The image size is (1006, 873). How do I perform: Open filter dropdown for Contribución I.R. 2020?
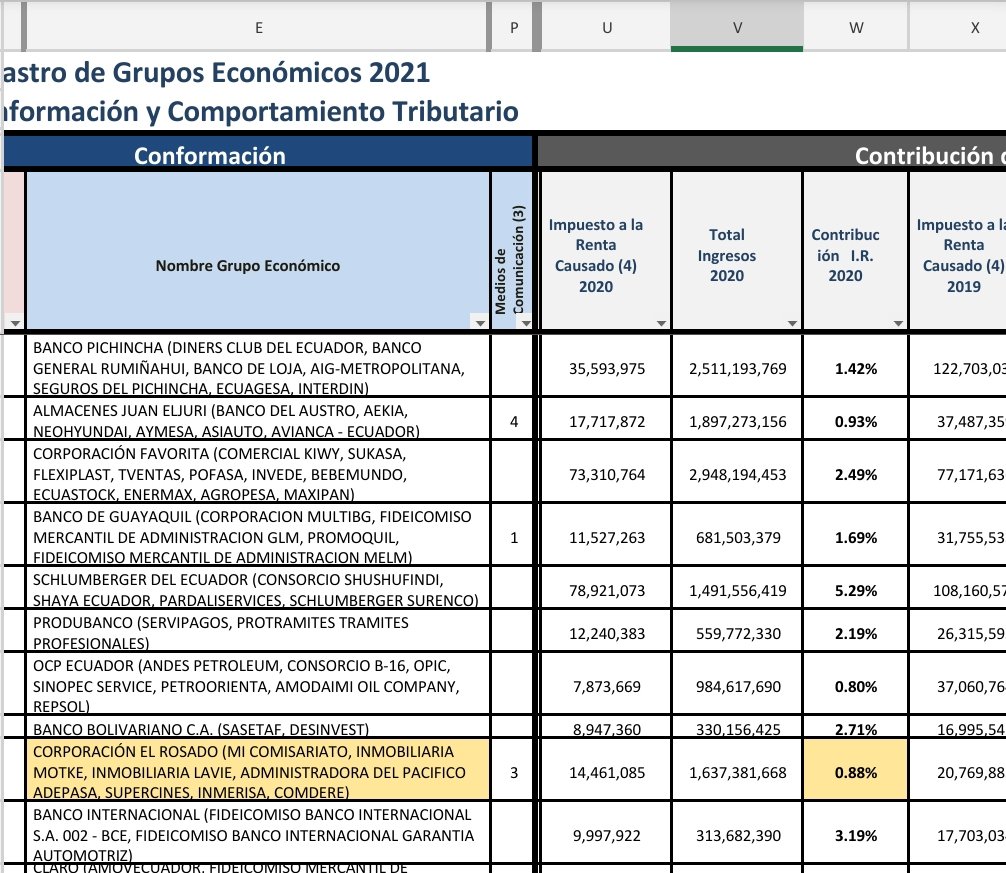tap(898, 323)
